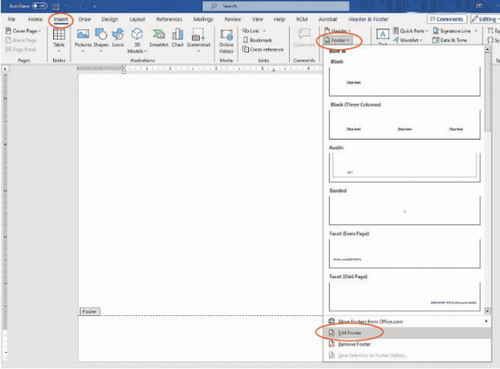Open the WordArt dropdown

click(x=407, y=40)
